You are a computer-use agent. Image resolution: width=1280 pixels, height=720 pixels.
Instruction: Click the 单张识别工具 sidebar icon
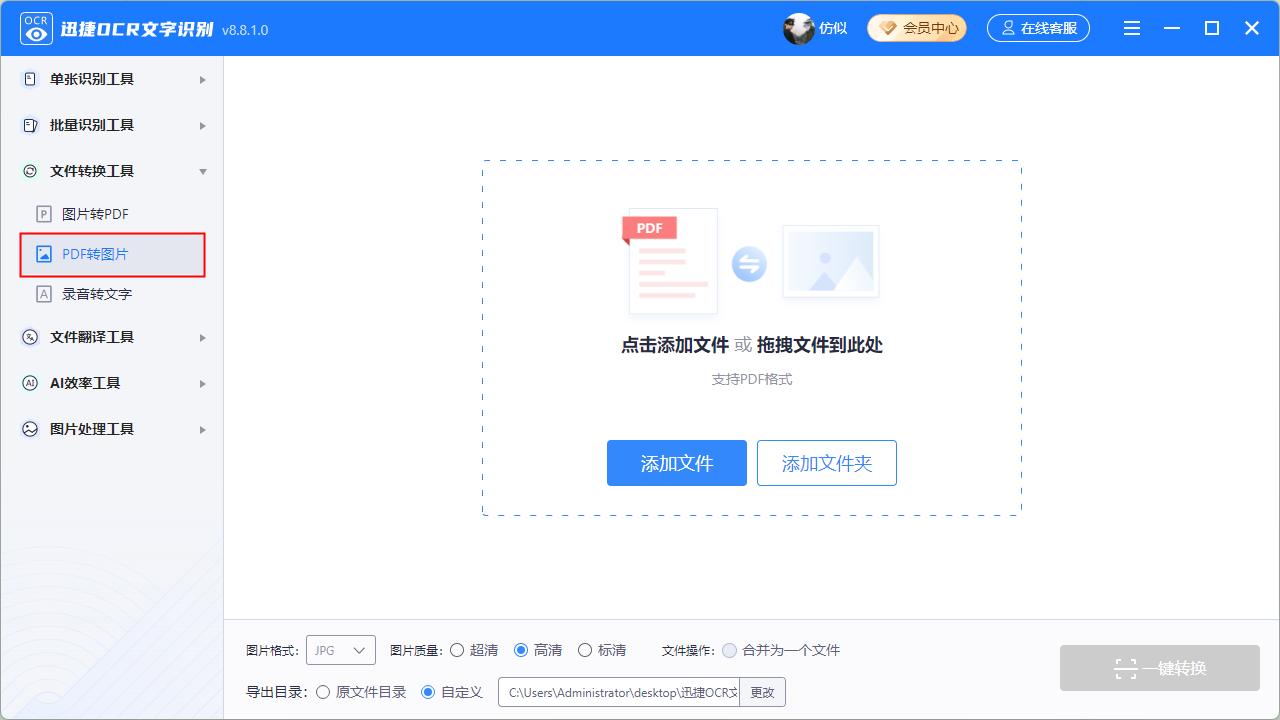(30, 79)
